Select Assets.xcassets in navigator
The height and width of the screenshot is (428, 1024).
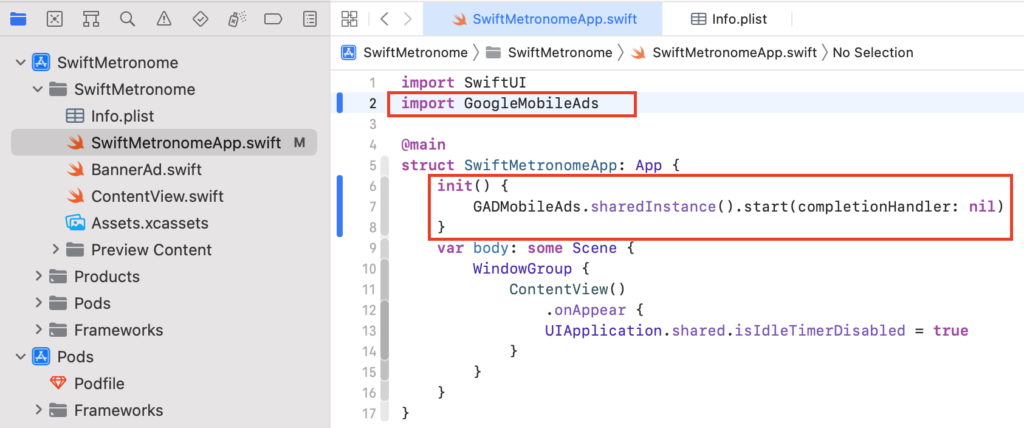[150, 223]
